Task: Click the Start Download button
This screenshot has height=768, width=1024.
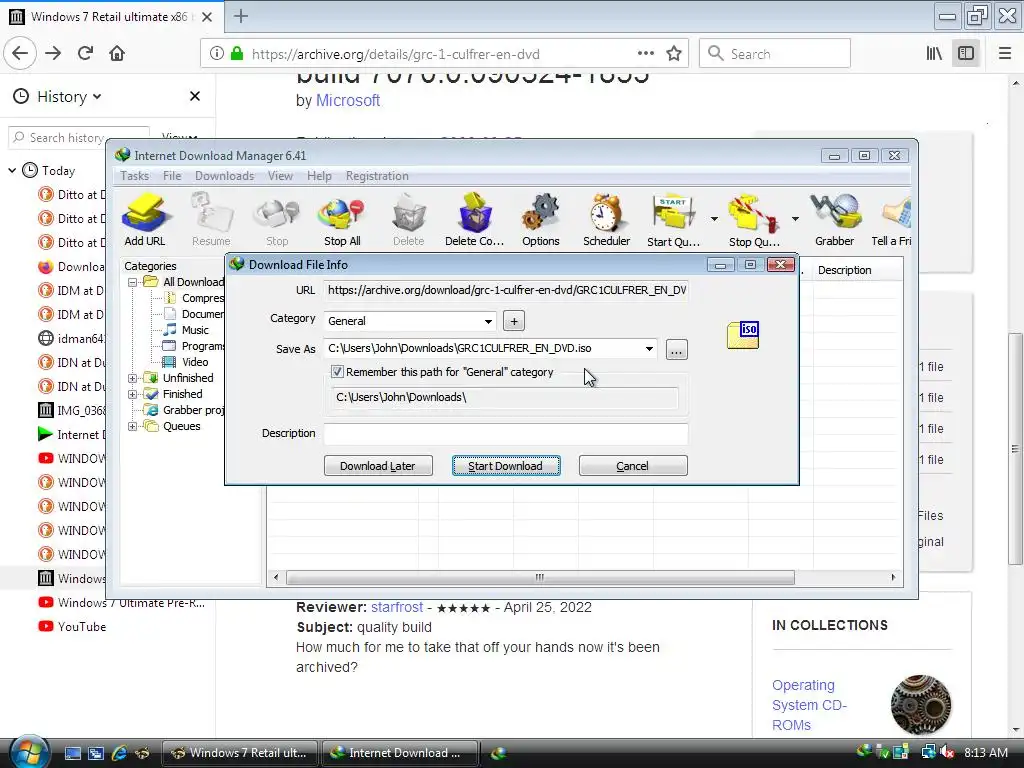Action: pyautogui.click(x=505, y=466)
